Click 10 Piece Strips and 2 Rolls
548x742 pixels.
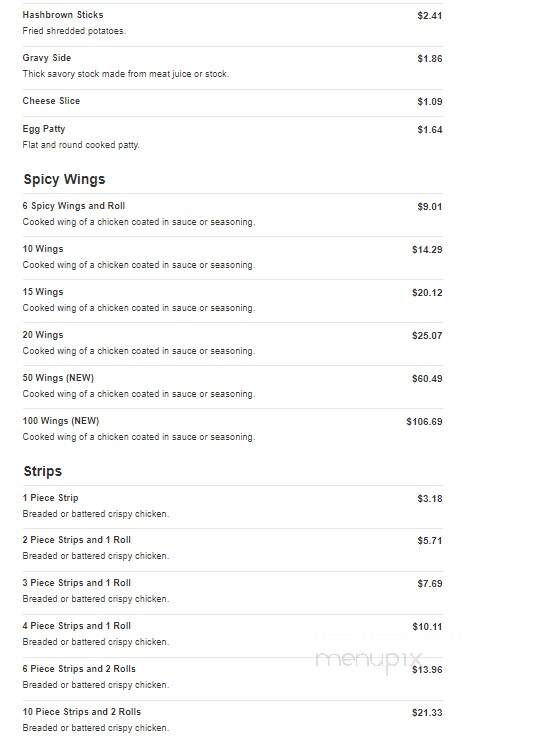point(232,721)
